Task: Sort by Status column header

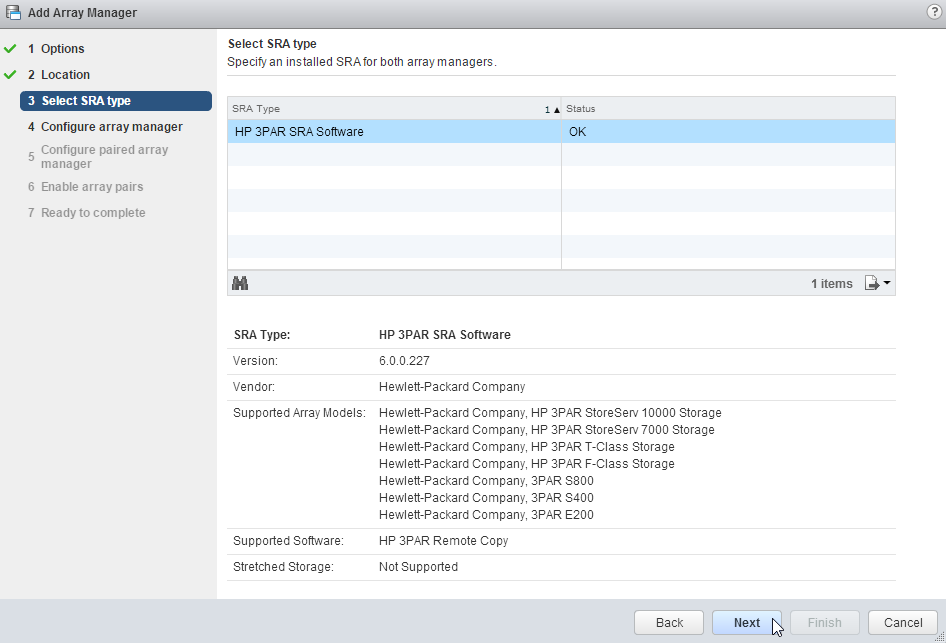Action: pos(728,109)
